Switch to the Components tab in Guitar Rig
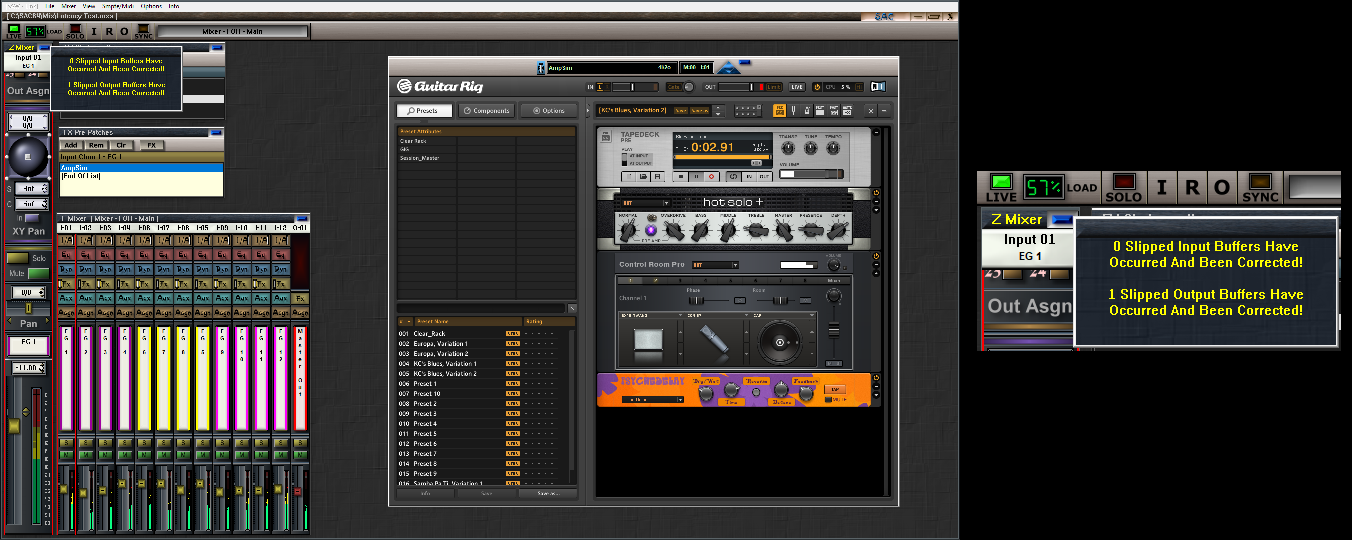1352x540 pixels. pos(485,111)
